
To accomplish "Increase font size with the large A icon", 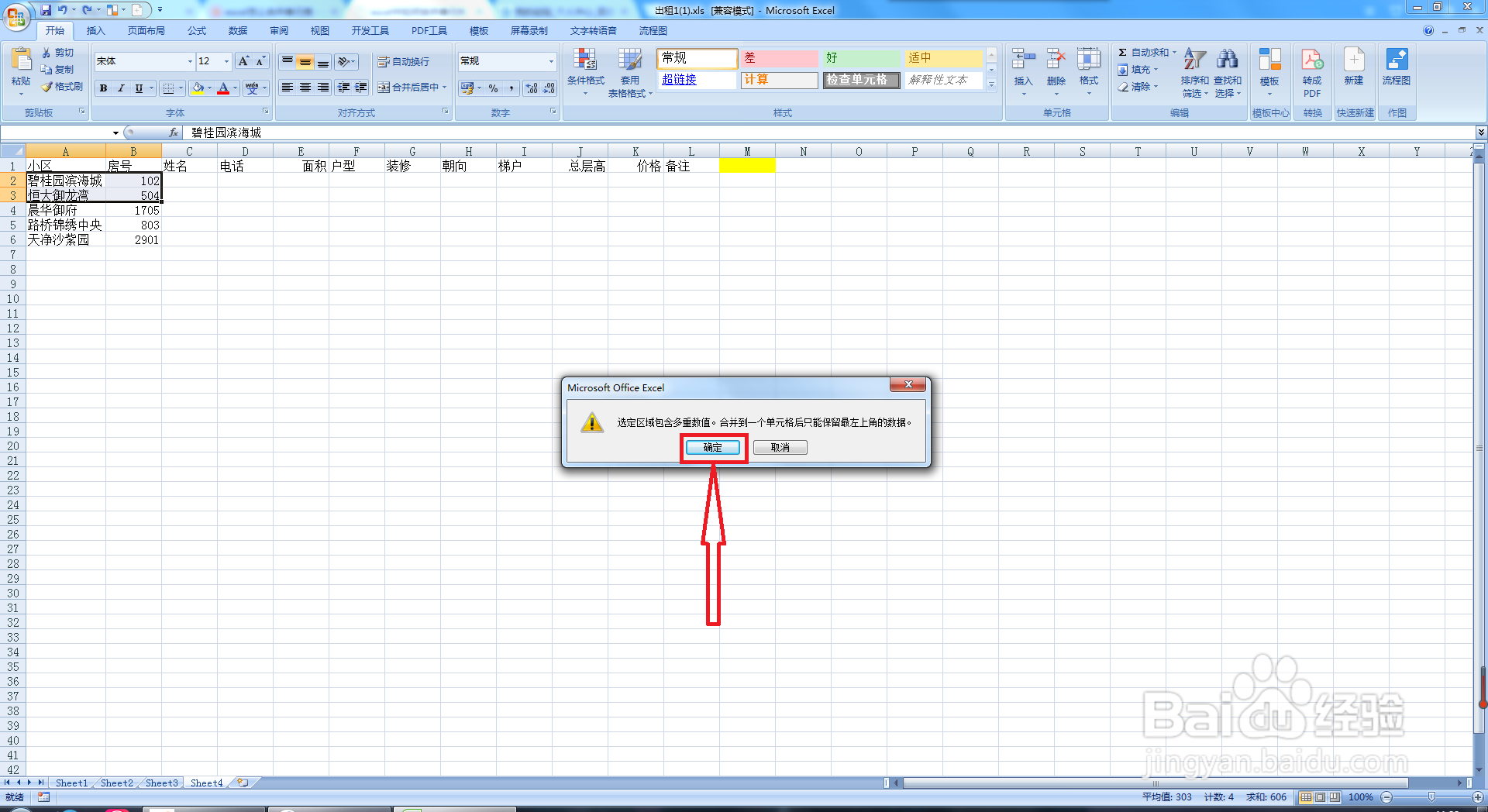I will pyautogui.click(x=243, y=61).
